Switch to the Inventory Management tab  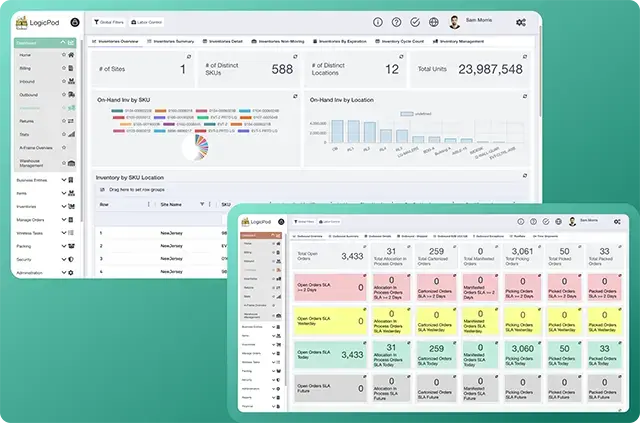[x=458, y=41]
